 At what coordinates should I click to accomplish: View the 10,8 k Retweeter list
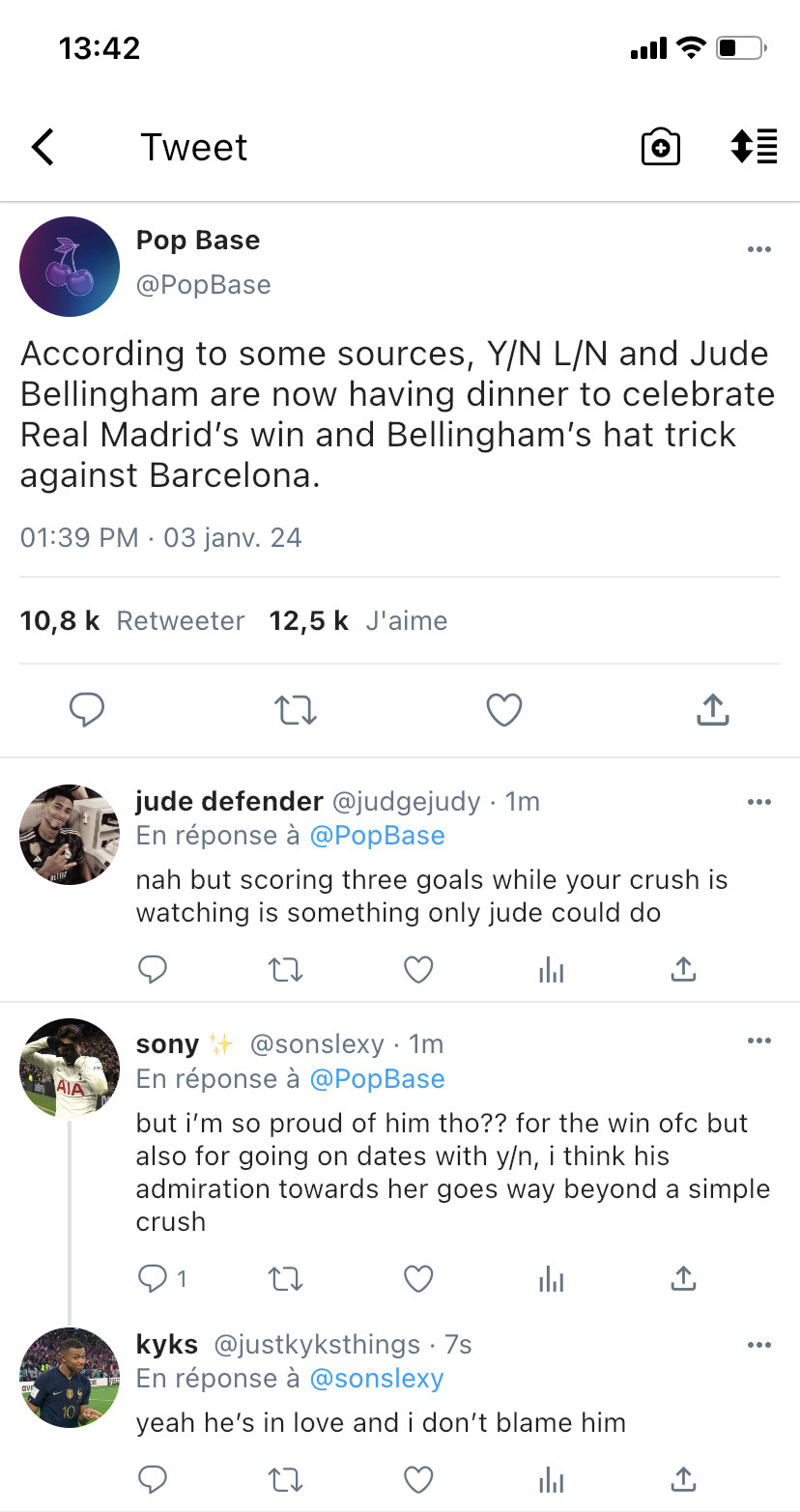tap(132, 620)
